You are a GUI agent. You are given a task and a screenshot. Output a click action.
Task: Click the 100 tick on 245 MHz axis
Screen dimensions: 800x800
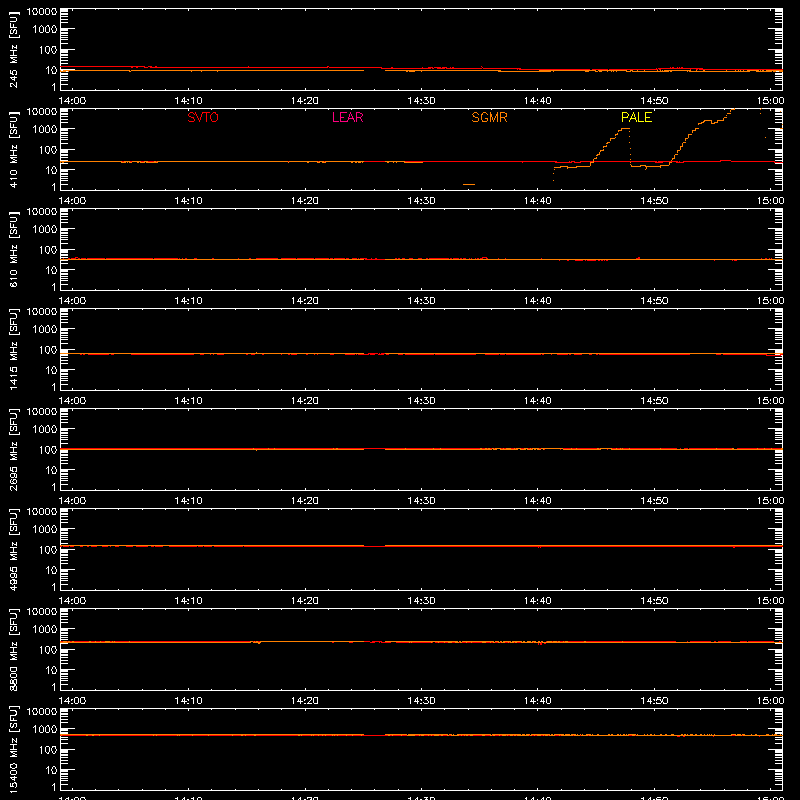(48, 50)
